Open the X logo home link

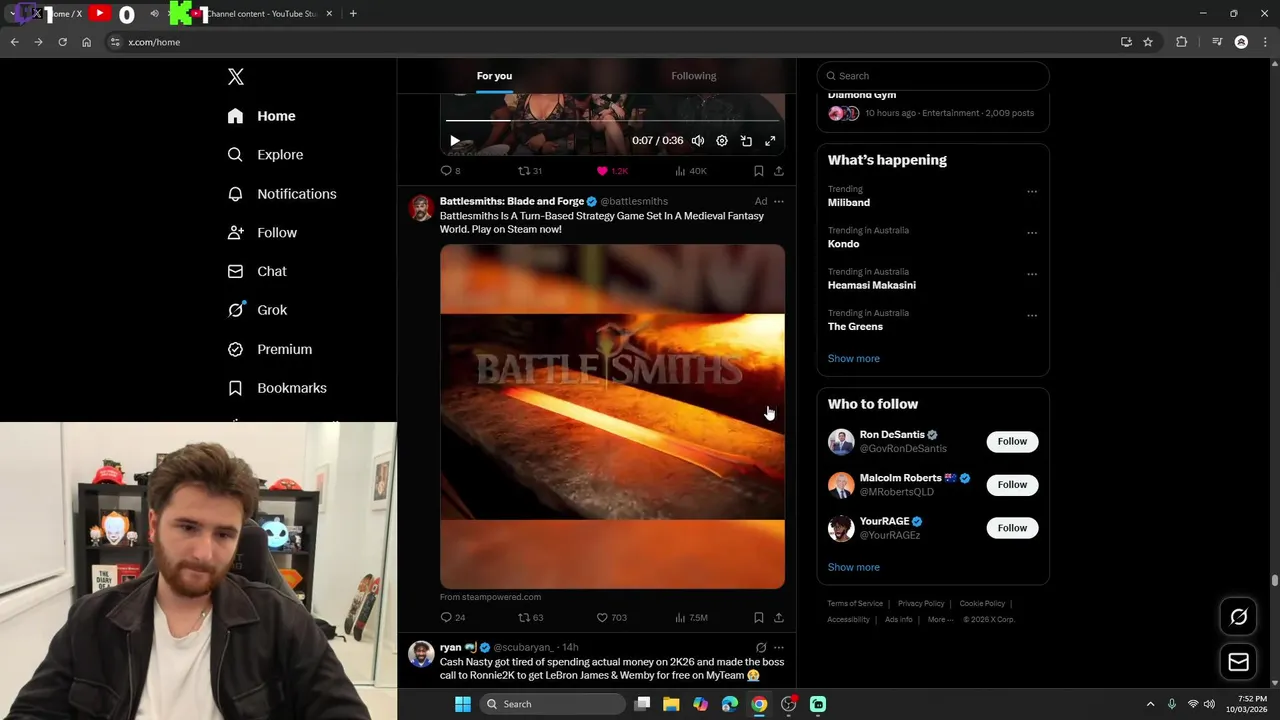pos(235,77)
